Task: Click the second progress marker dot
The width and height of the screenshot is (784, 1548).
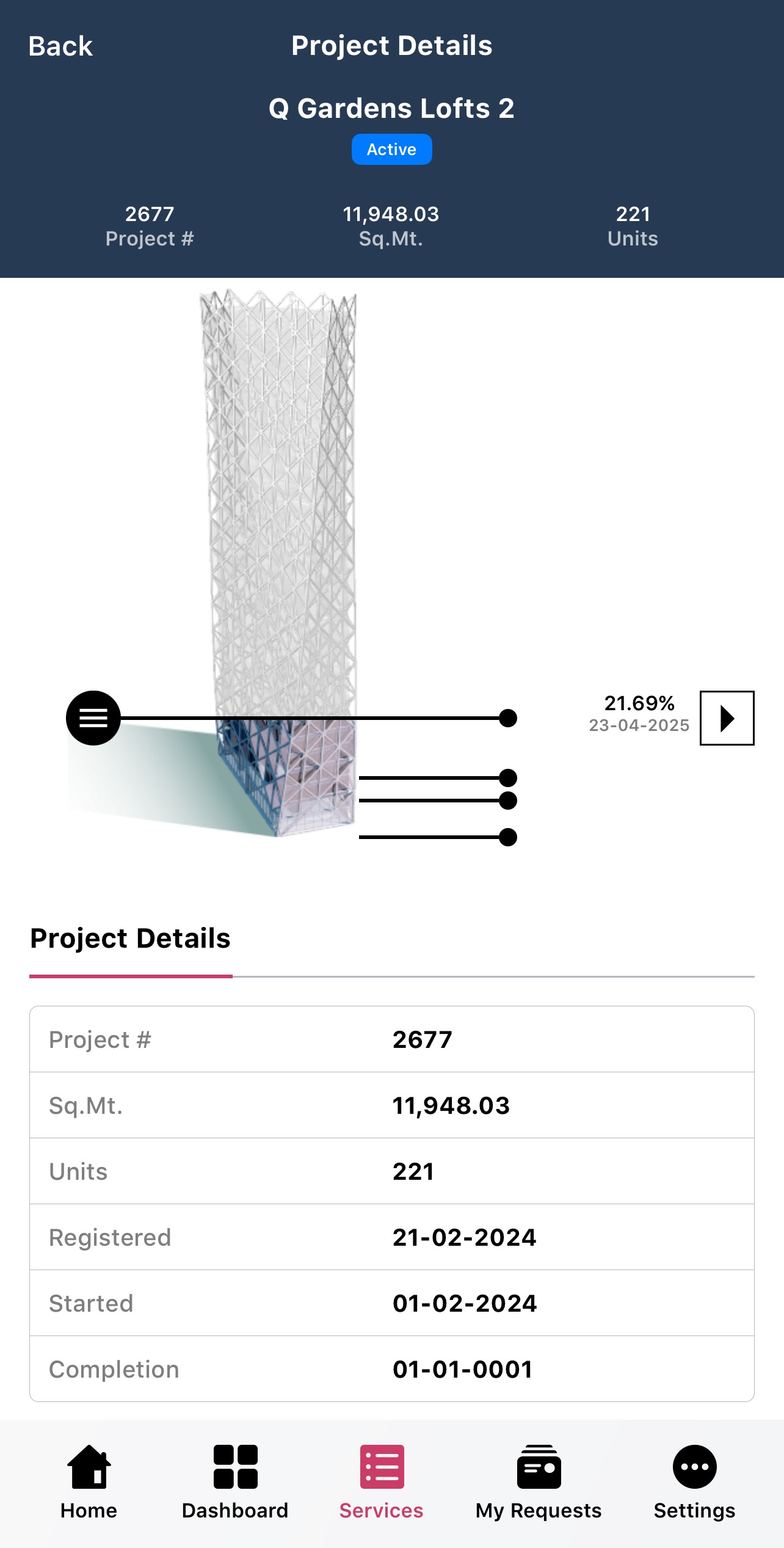Action: pyautogui.click(x=507, y=778)
